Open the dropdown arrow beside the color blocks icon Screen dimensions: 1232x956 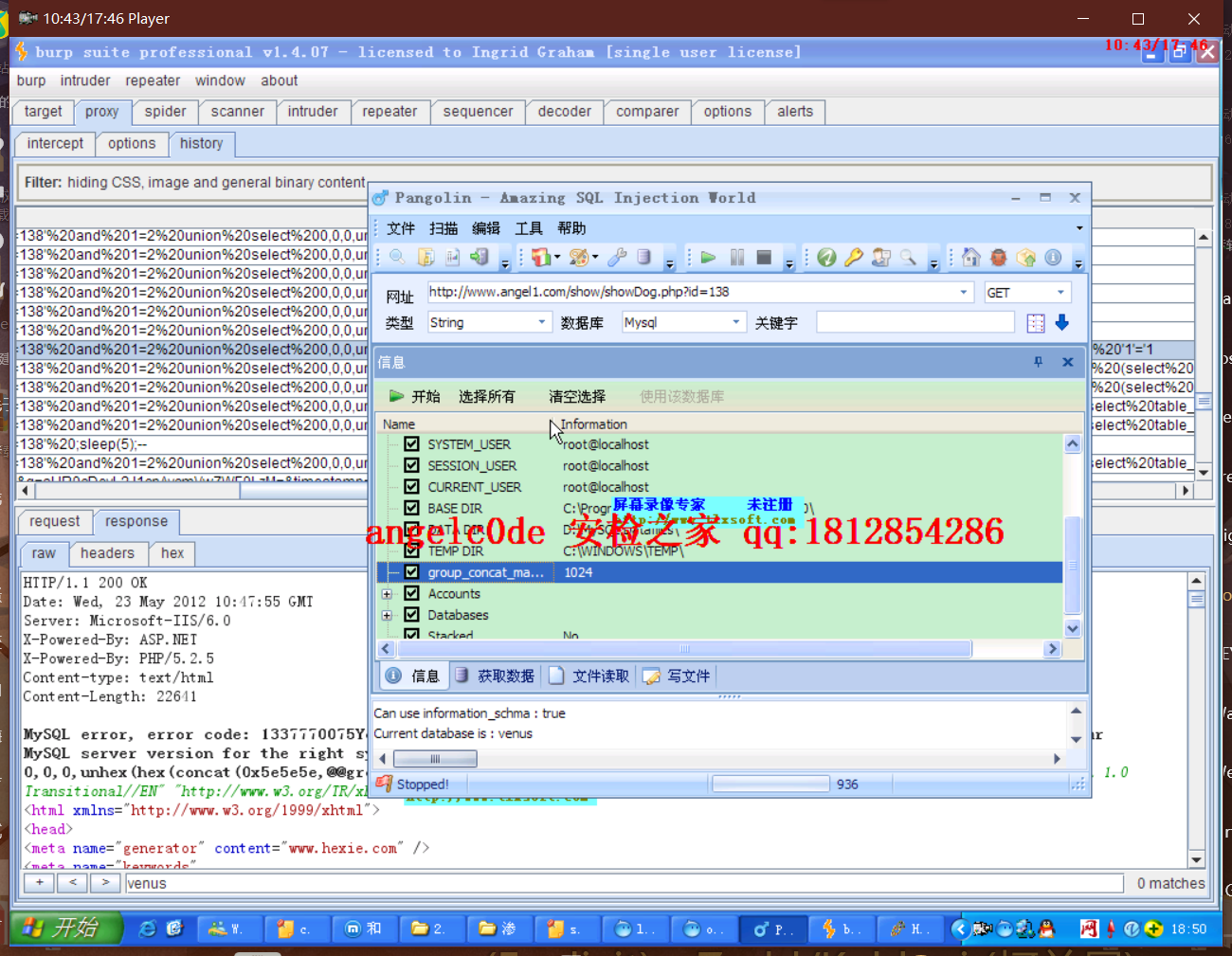pyautogui.click(x=557, y=257)
